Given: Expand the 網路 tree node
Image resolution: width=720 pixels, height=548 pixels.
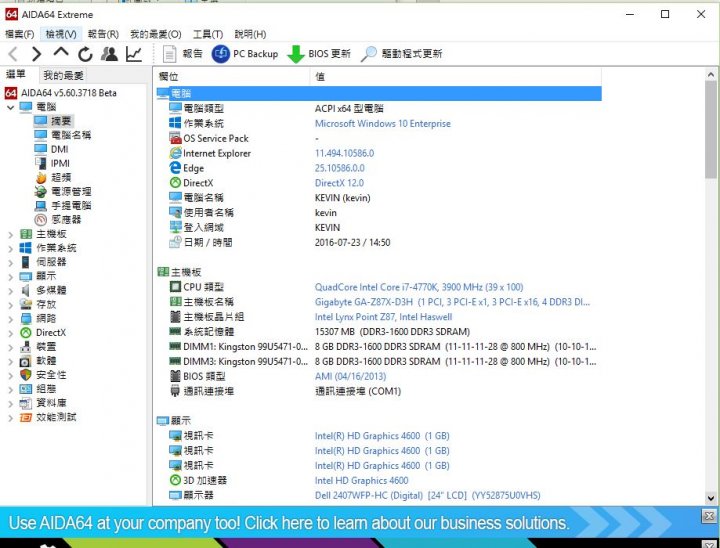Looking at the screenshot, I should 10,319.
